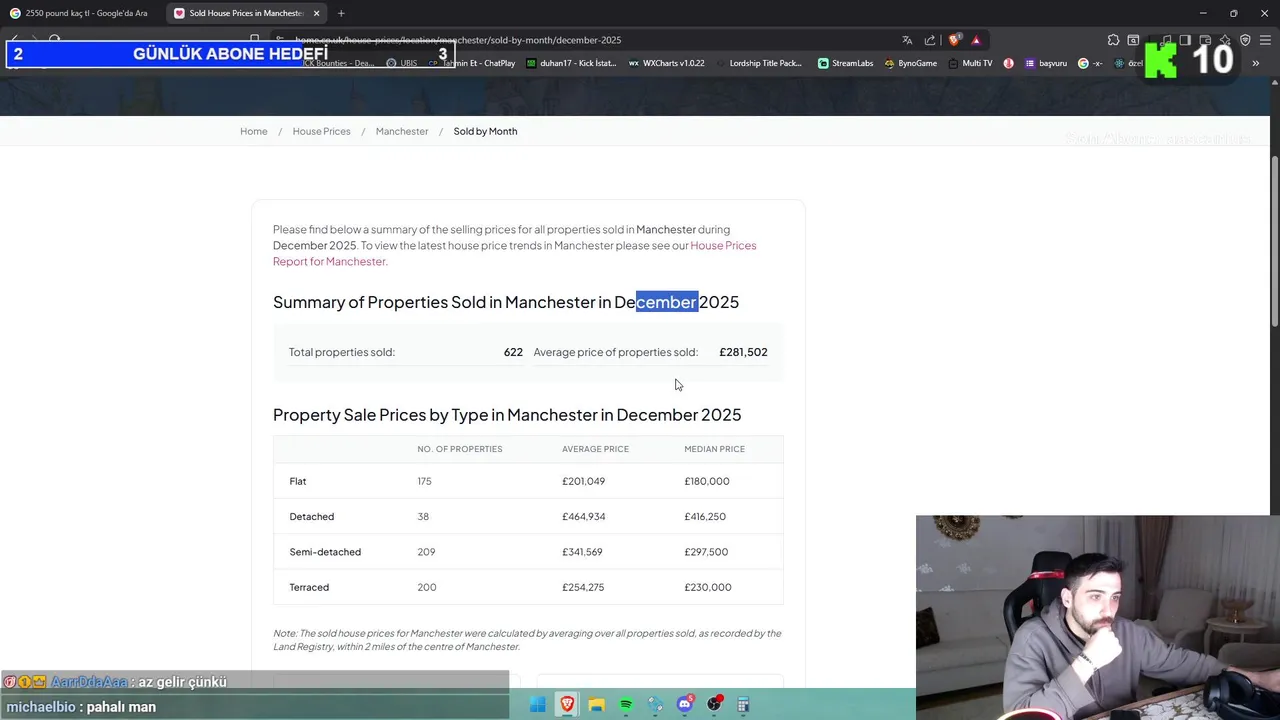The width and height of the screenshot is (1280, 720).
Task: Go to Manchester in the breadcrumb
Action: 402,131
